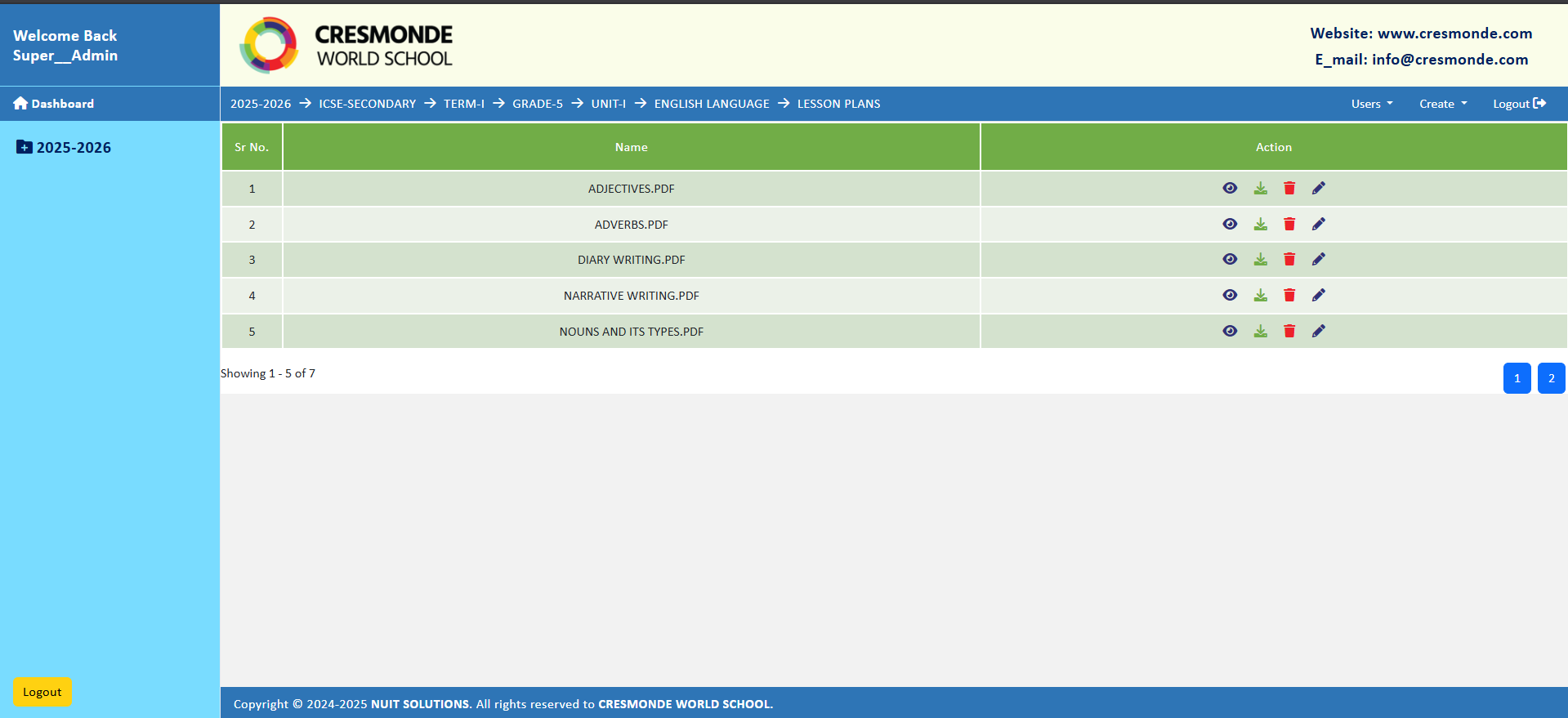Click the Cresmonde World School logo
The width and height of the screenshot is (1568, 718).
[x=346, y=46]
